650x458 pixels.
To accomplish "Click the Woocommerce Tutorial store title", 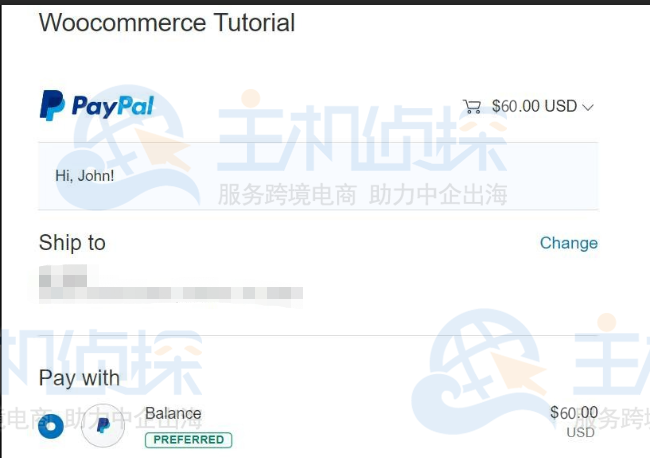I will (167, 22).
